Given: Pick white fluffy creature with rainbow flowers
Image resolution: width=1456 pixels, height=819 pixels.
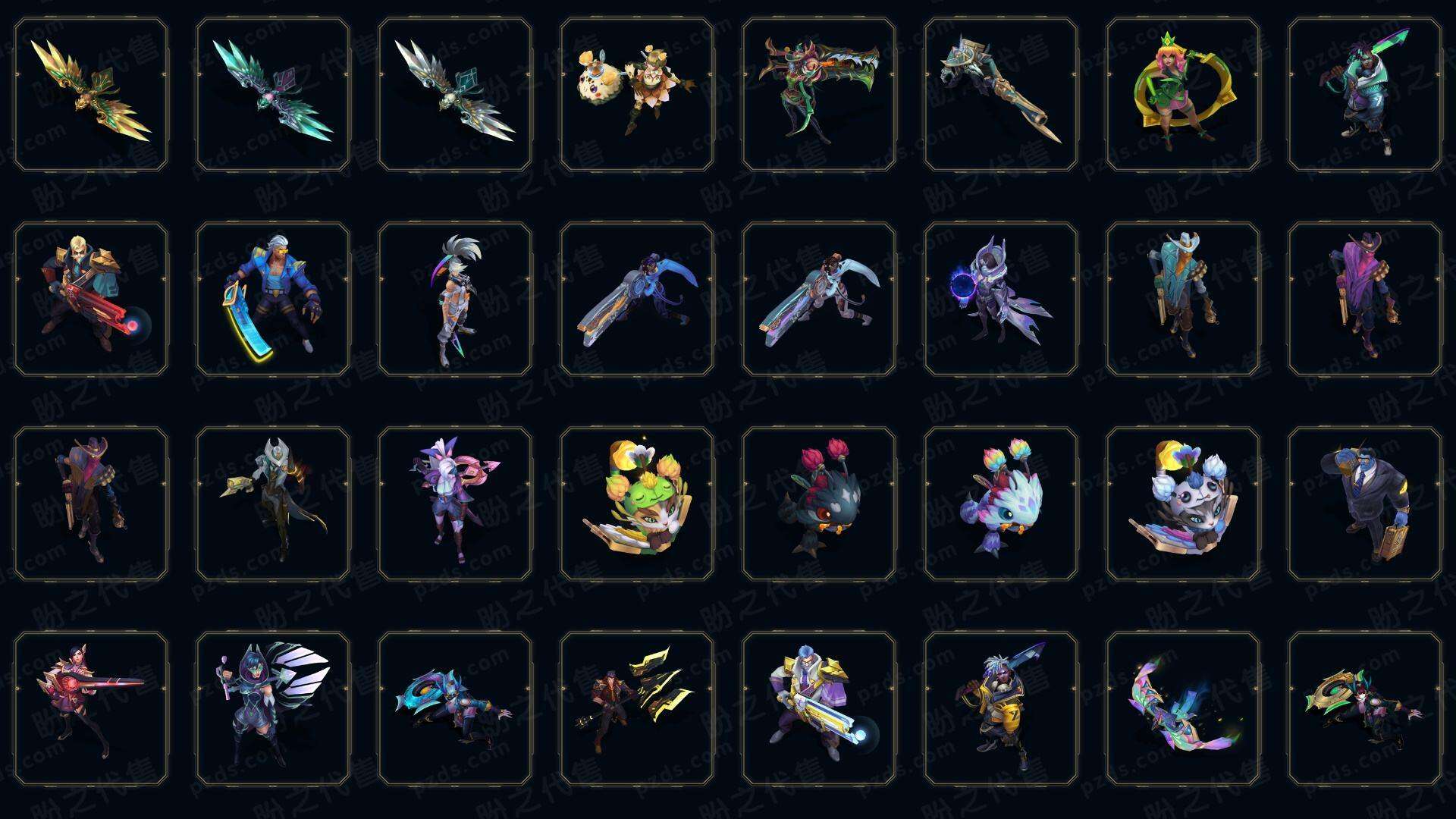Looking at the screenshot, I should (x=1001, y=504).
